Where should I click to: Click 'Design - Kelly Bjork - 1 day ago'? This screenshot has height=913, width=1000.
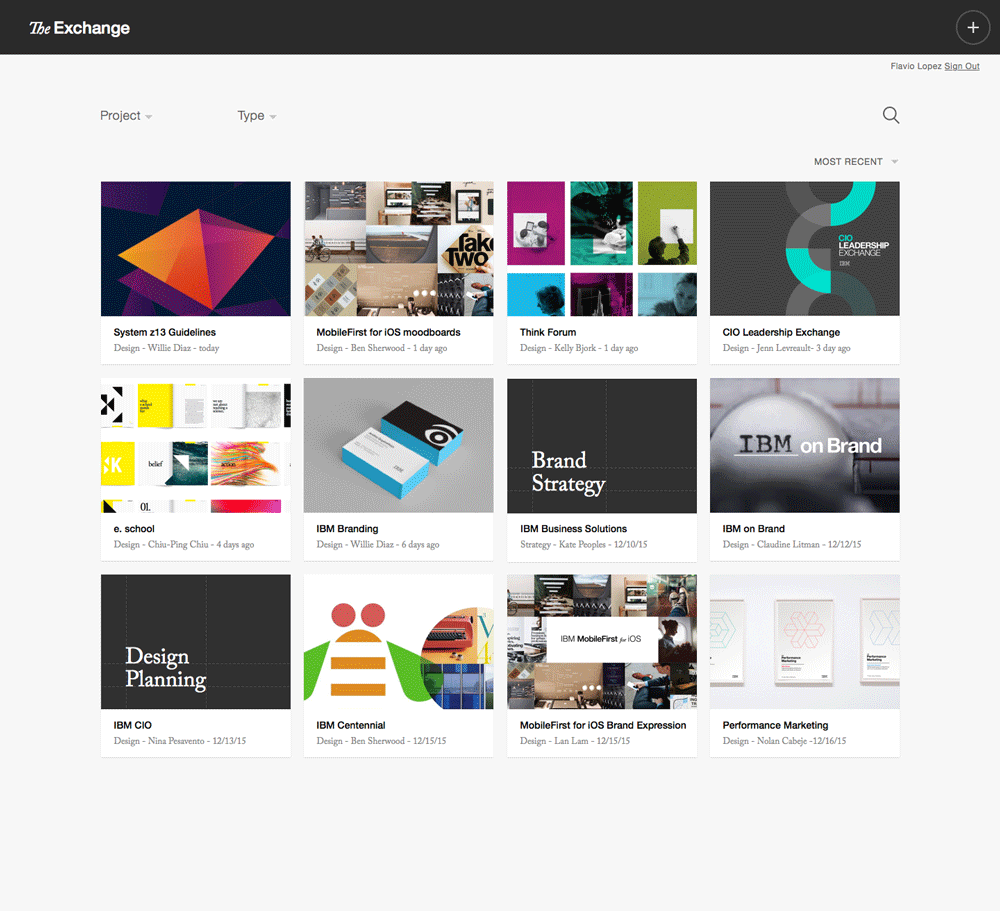tap(578, 348)
